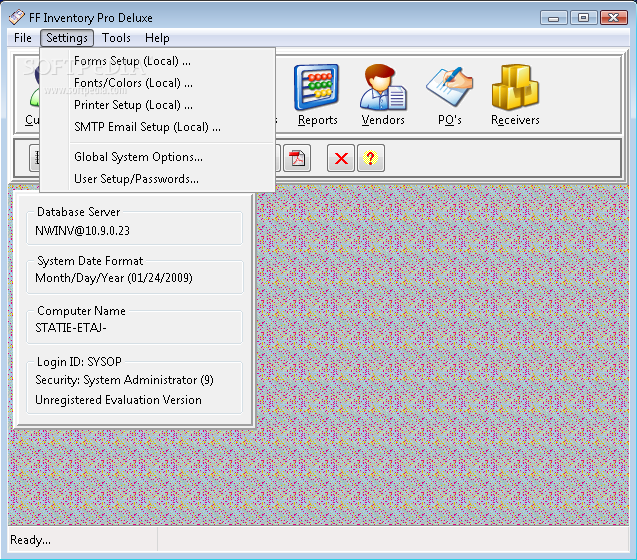Choose Fonts/Colors (Local) menu entry
The height and width of the screenshot is (560, 637).
pyautogui.click(x=158, y=83)
